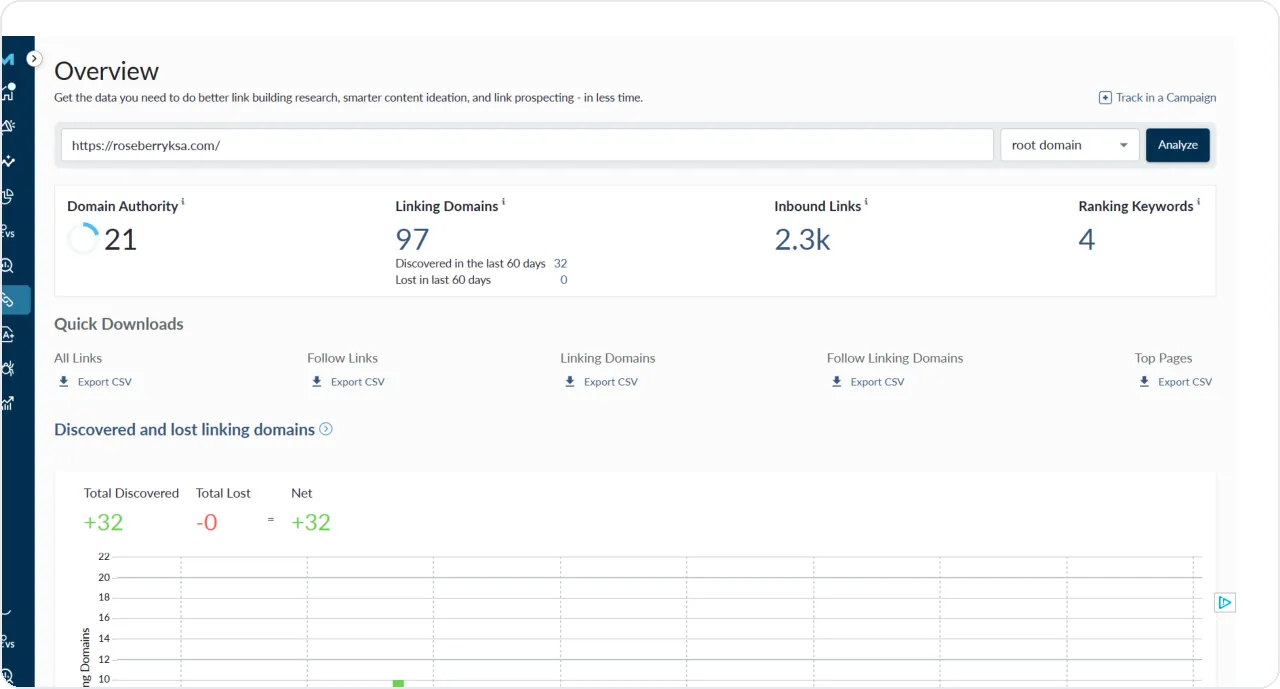Click the Inbound Links value 2.3k

tap(802, 239)
